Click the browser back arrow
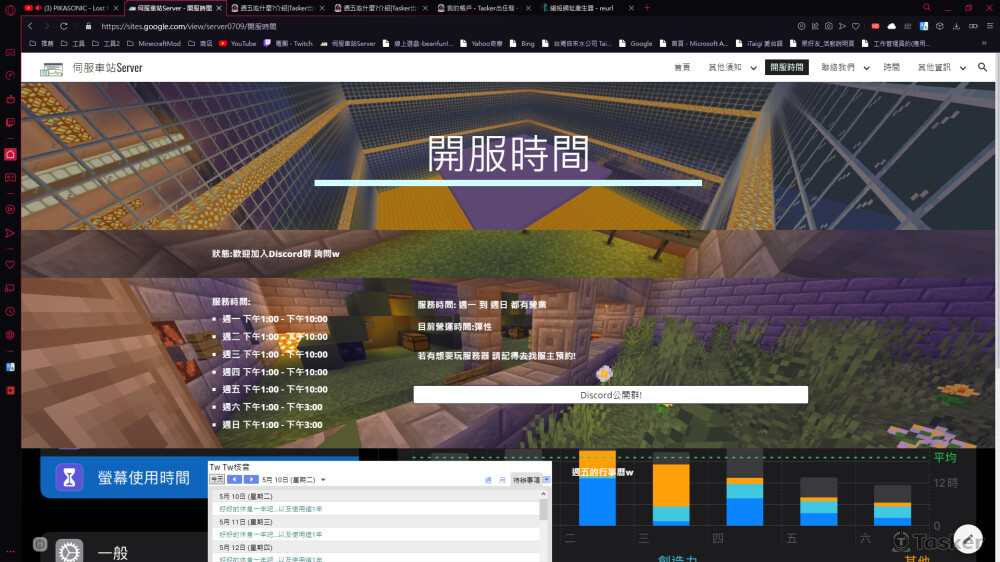 tap(30, 26)
